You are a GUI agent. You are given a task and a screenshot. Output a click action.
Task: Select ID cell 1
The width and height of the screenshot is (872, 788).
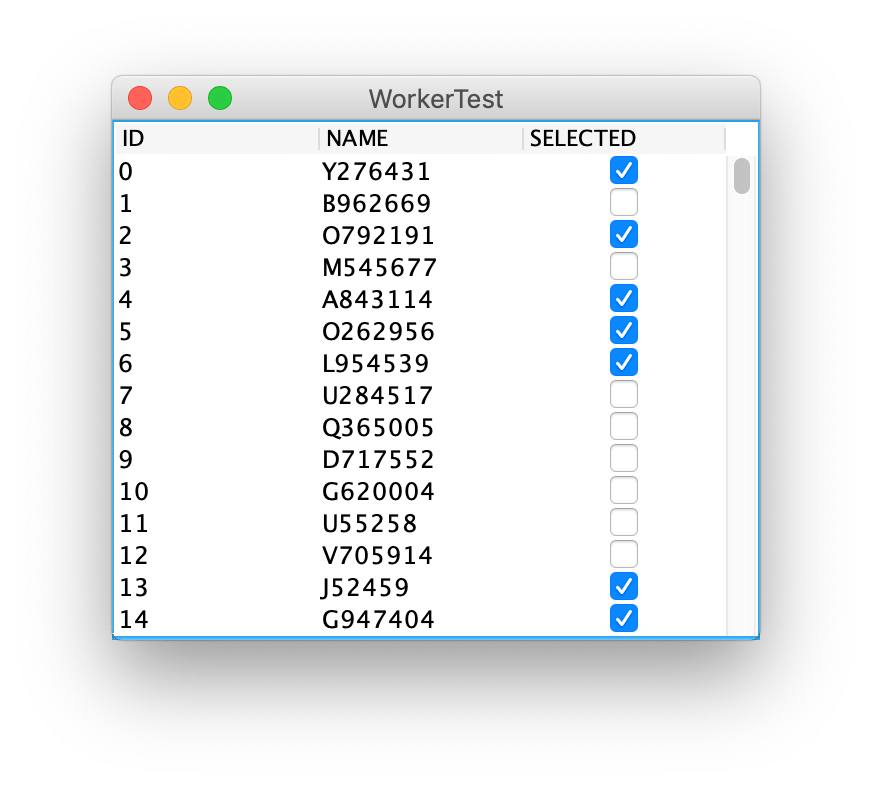click(216, 203)
